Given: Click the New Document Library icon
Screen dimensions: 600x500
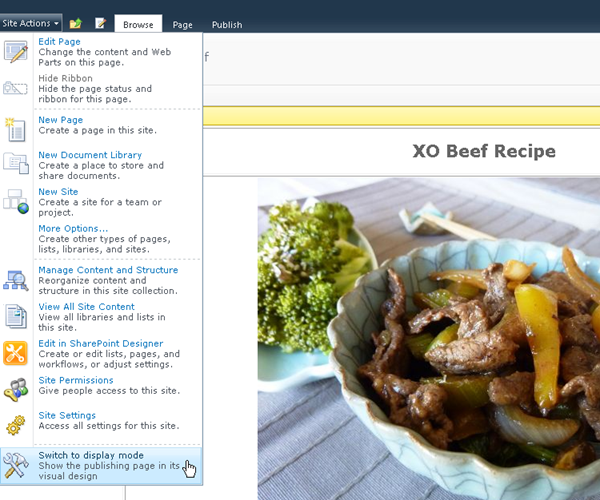Looking at the screenshot, I should 16,163.
